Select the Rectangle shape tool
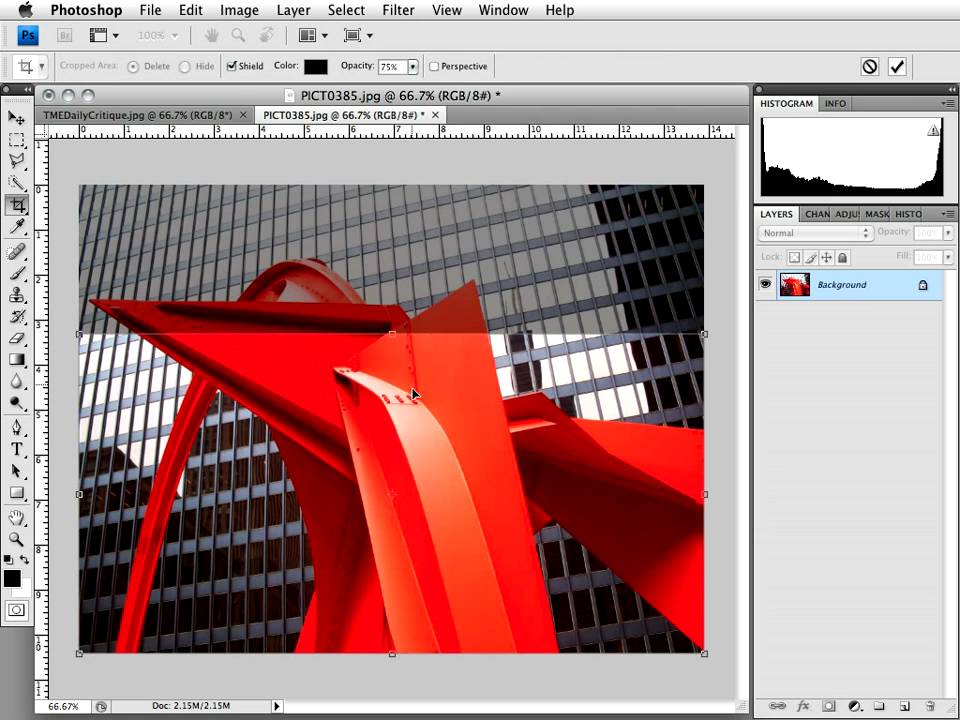 [x=17, y=493]
